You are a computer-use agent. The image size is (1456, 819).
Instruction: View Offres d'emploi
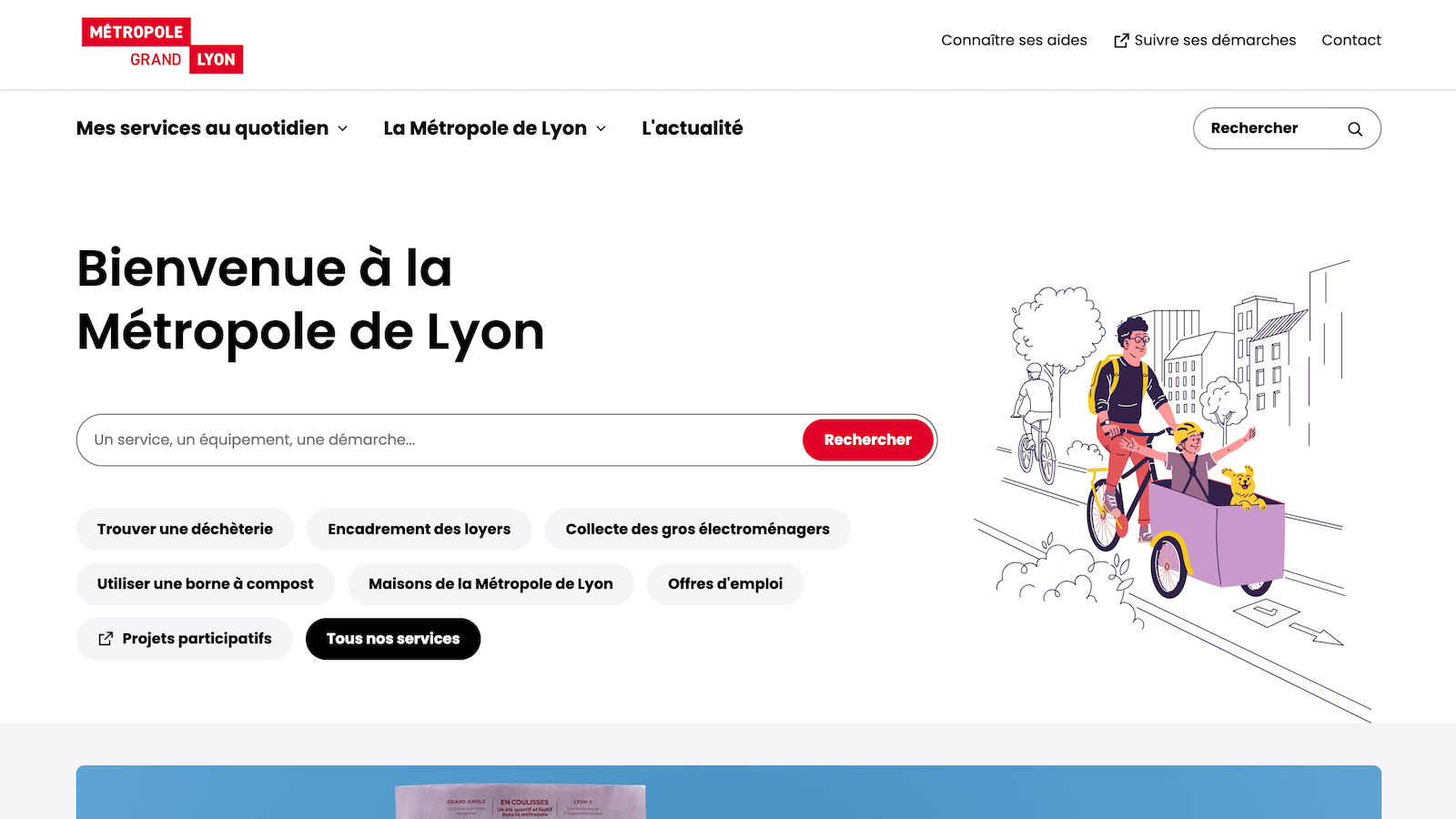pos(724,583)
